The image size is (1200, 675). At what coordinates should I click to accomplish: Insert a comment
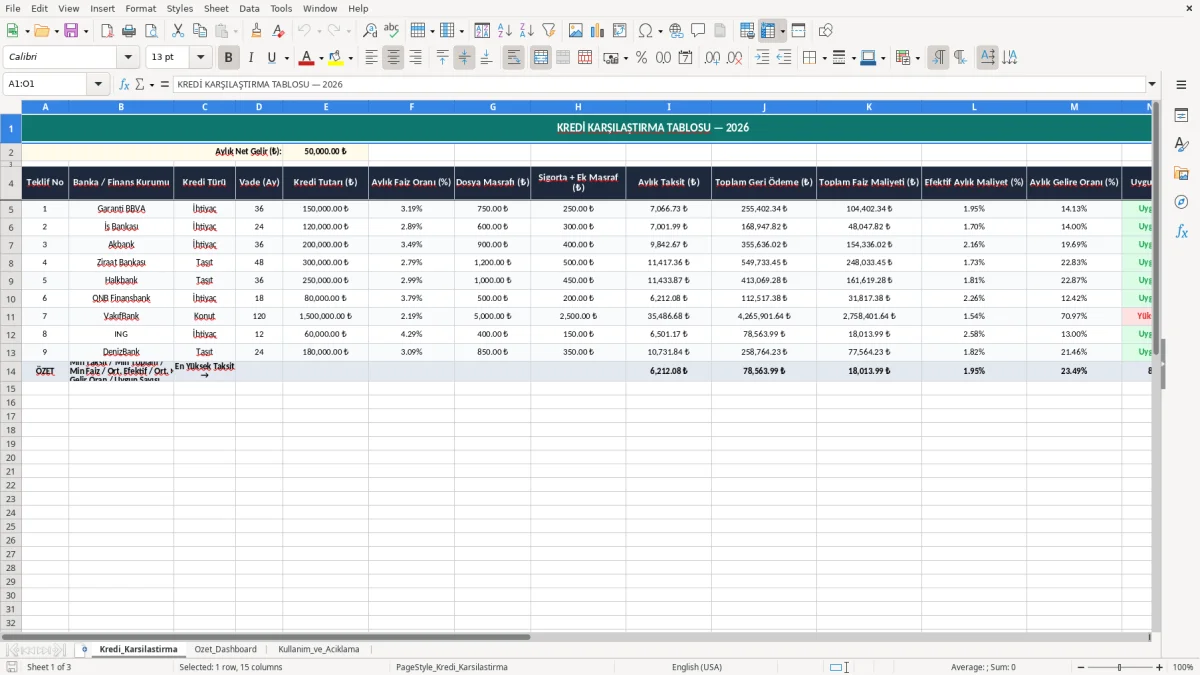click(698, 31)
